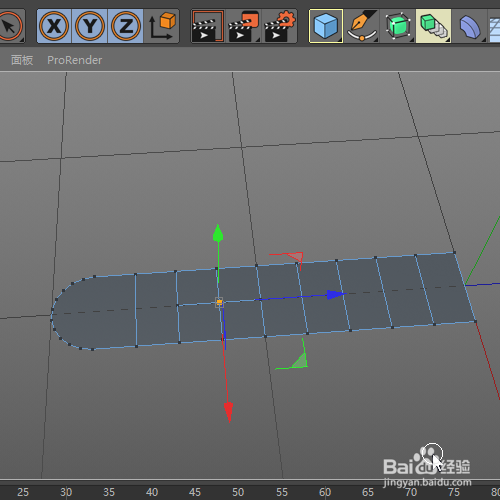Jump to frame 65 on timeline
The height and width of the screenshot is (500, 500).
(x=368, y=492)
